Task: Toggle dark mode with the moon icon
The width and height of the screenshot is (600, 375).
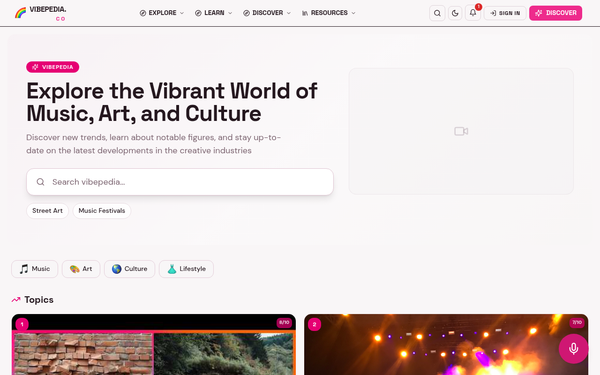Action: pyautogui.click(x=455, y=13)
